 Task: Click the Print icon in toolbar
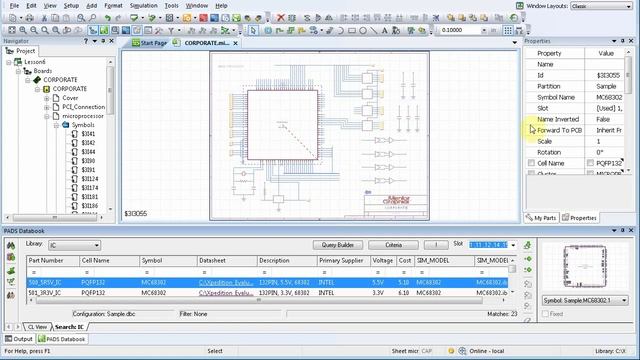tap(29, 18)
